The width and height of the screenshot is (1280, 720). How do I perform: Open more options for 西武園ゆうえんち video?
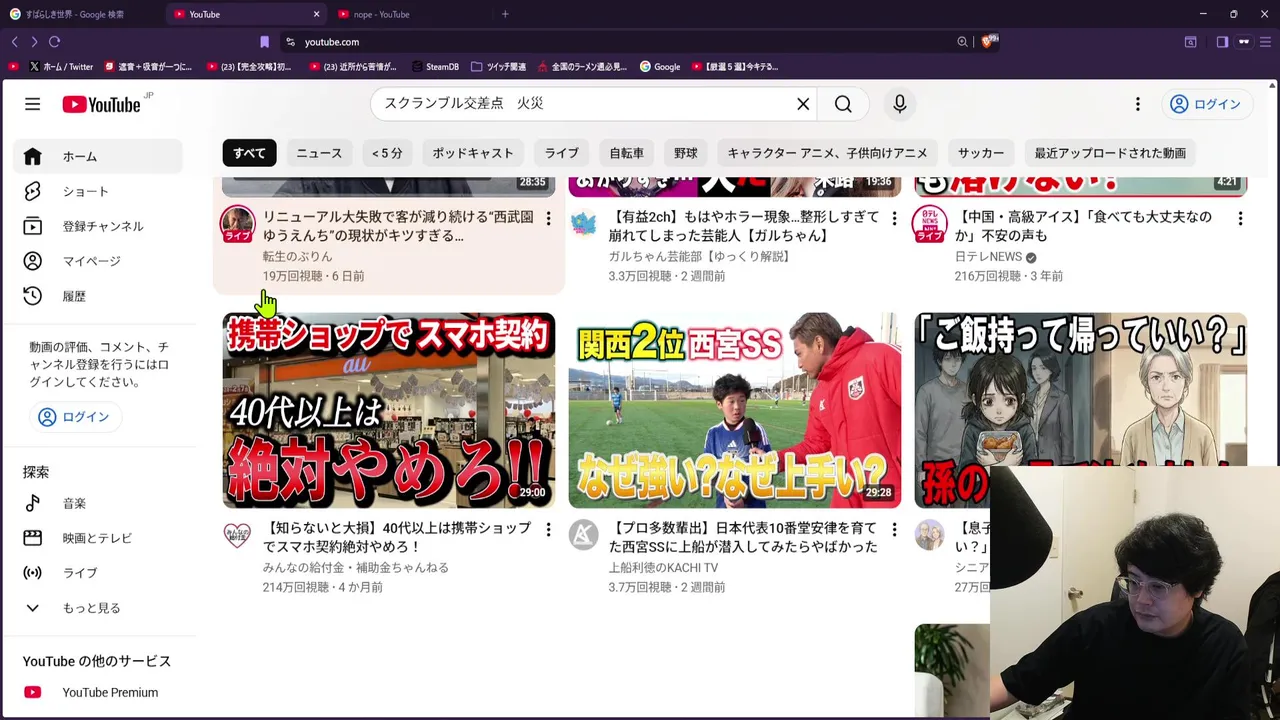tap(548, 218)
